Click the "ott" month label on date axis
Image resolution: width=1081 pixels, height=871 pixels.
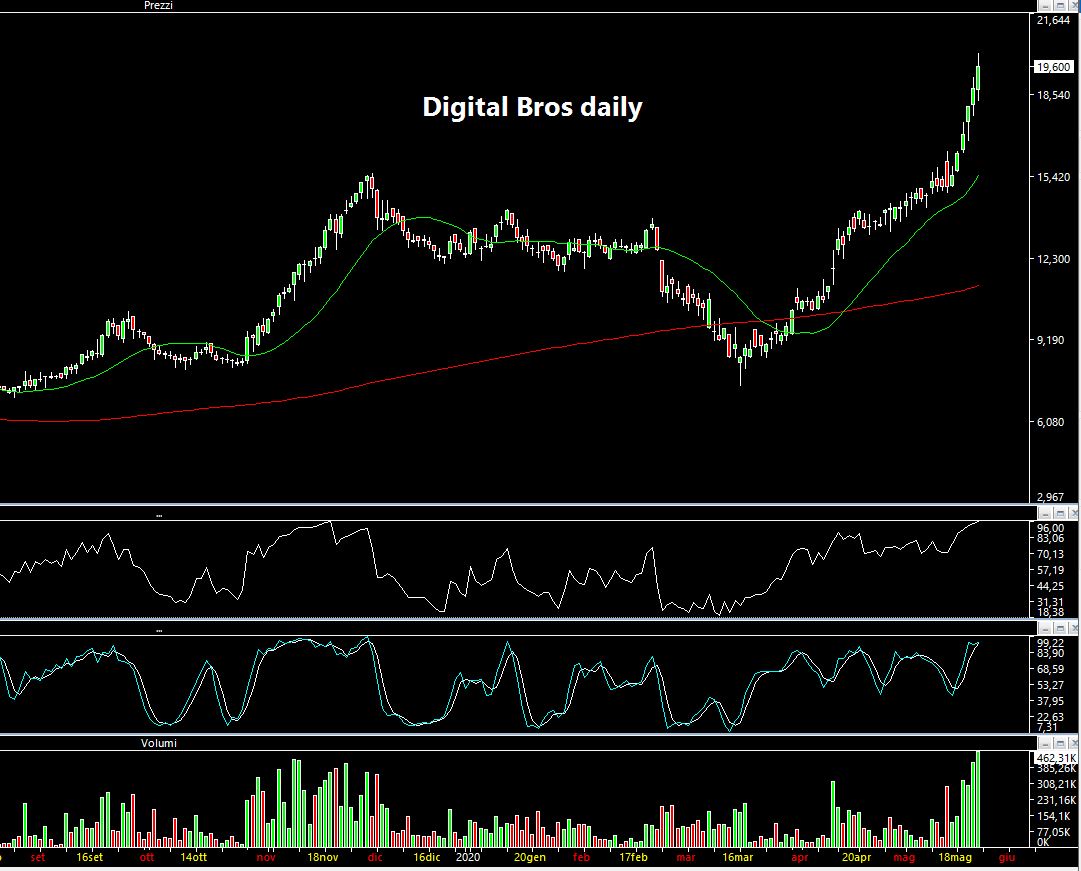click(x=147, y=857)
